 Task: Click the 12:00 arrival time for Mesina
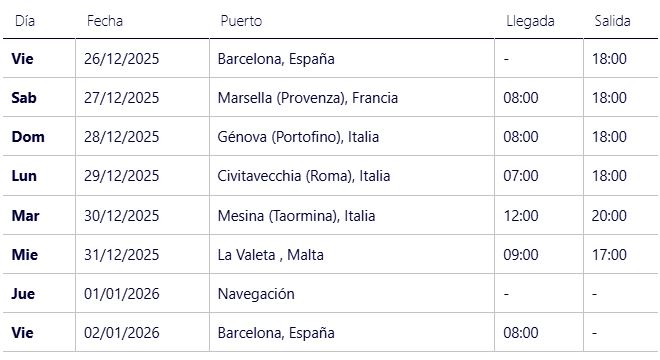521,216
